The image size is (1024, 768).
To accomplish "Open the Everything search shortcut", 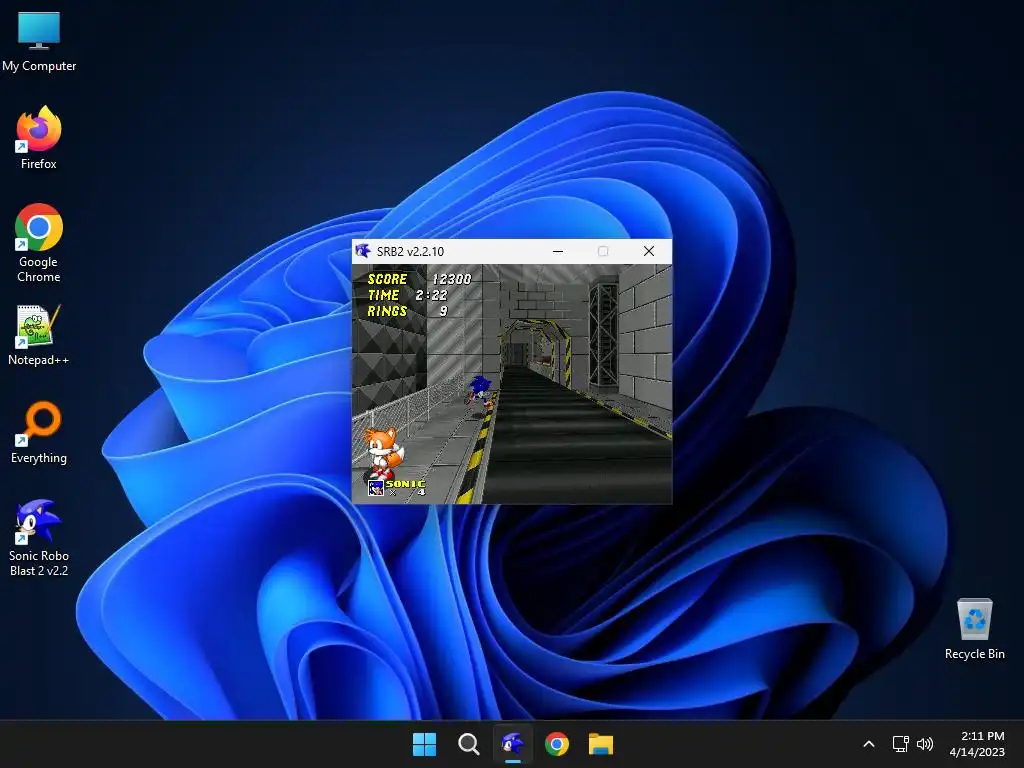I will pyautogui.click(x=39, y=432).
